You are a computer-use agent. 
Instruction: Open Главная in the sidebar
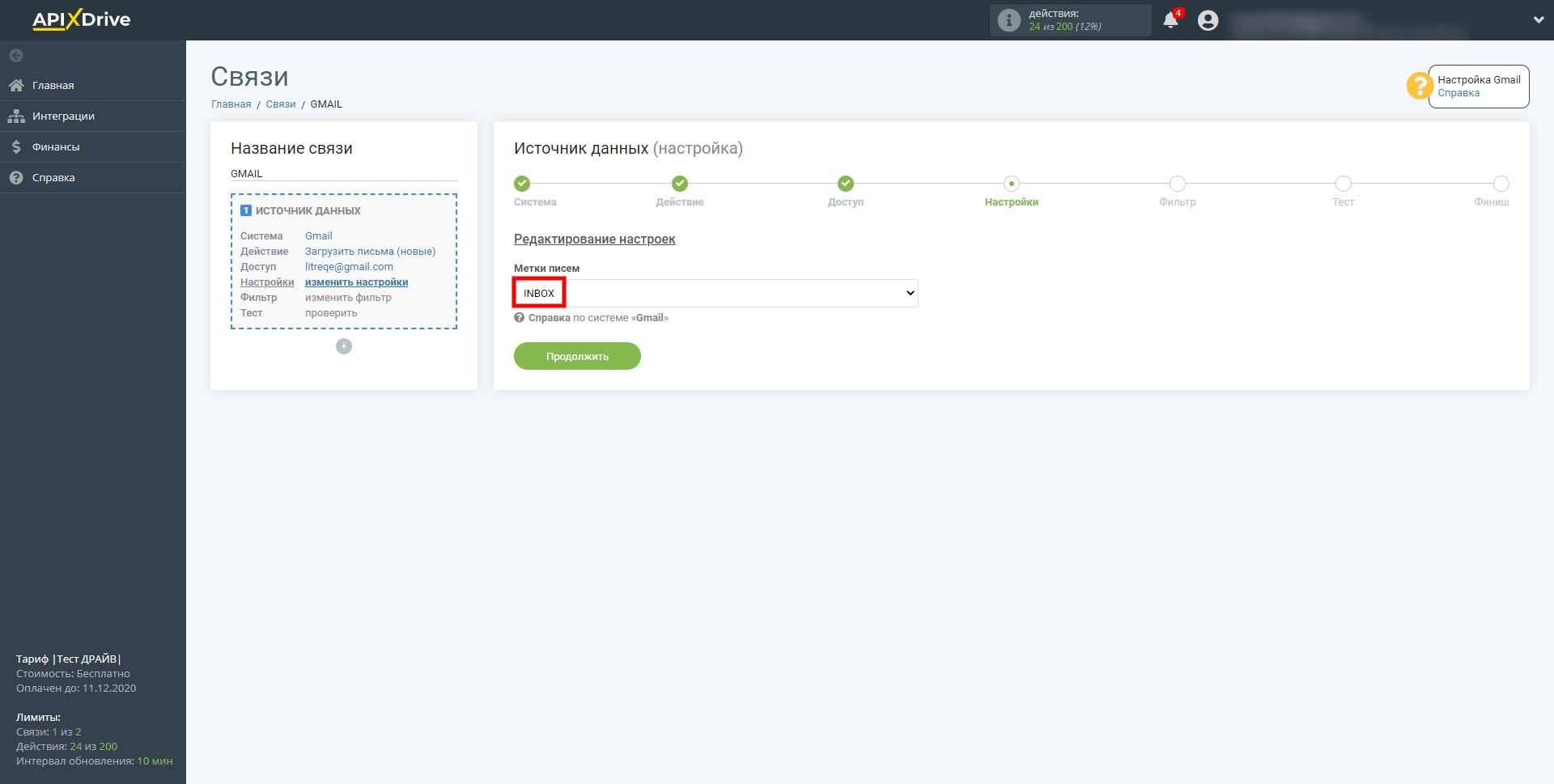[x=93, y=85]
